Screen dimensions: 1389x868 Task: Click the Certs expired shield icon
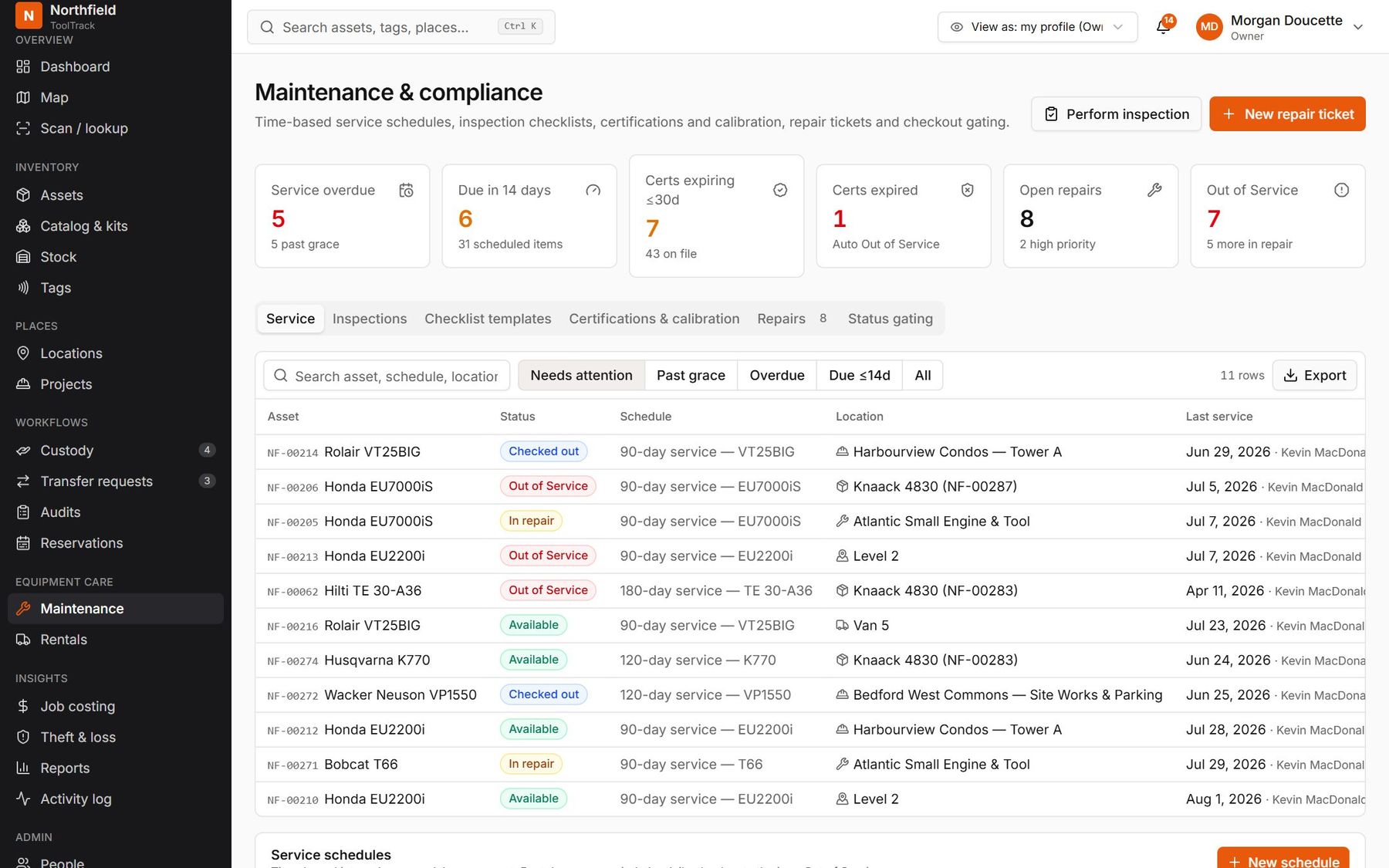coord(968,190)
